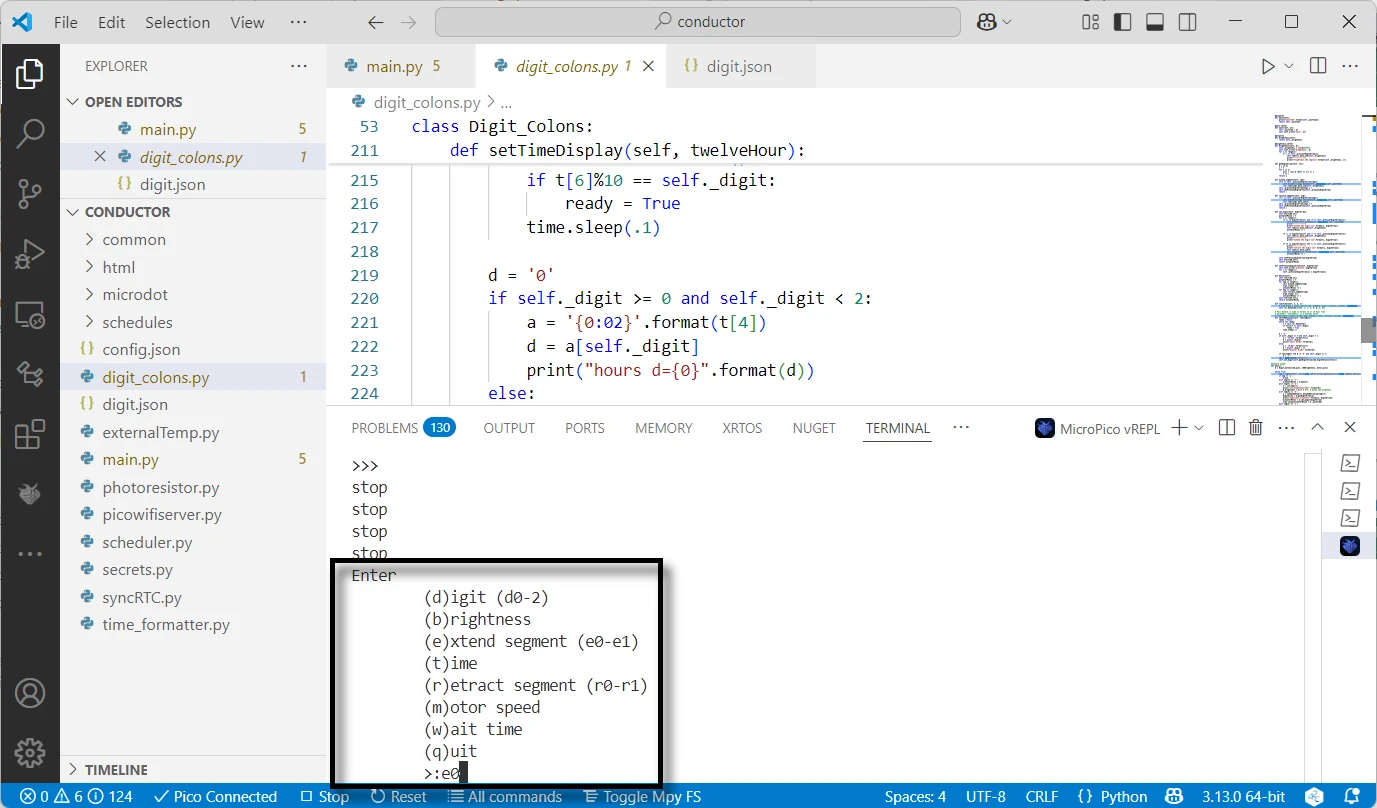Open the Search view in activity bar
Screen dimensions: 1377x808
(x=30, y=133)
